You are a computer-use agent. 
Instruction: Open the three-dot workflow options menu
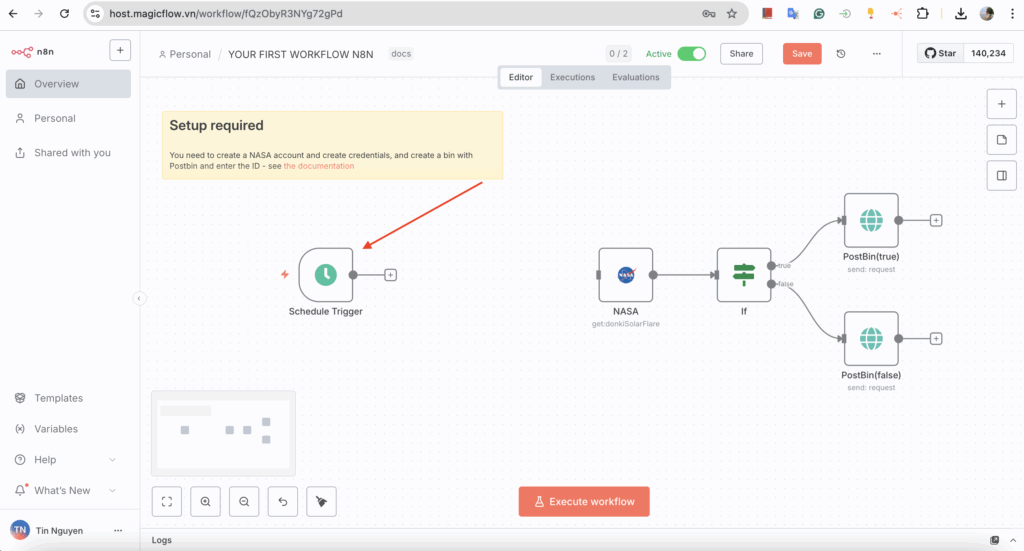click(877, 54)
